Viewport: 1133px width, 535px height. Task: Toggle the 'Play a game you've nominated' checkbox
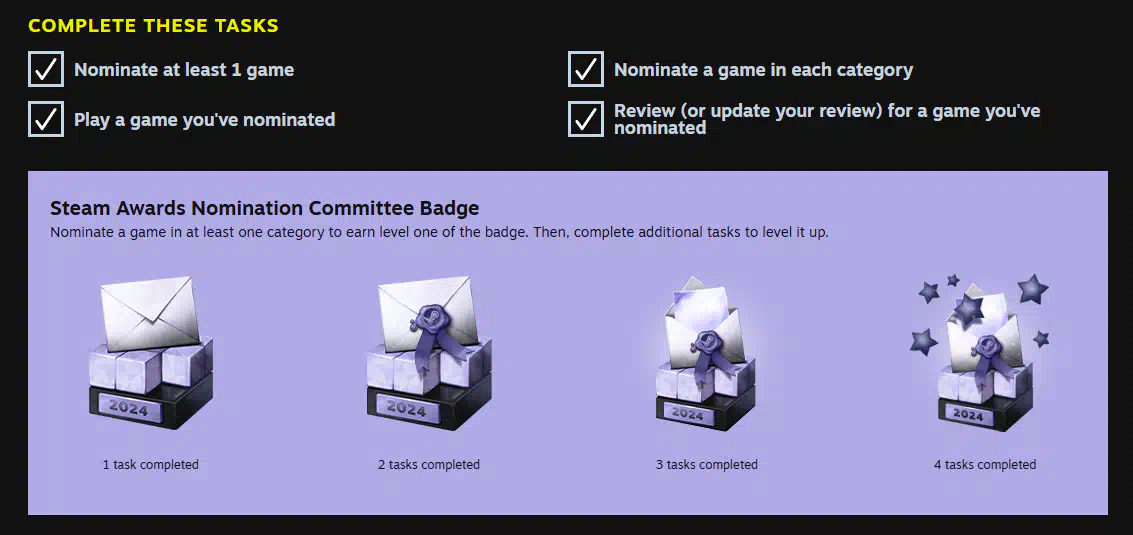(x=46, y=119)
